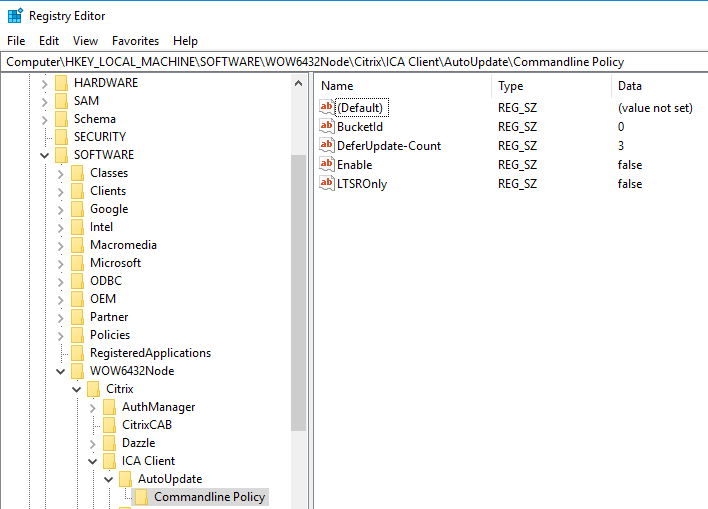Select the RegisteredApplications folder icon
The height and width of the screenshot is (509, 708).
point(78,353)
